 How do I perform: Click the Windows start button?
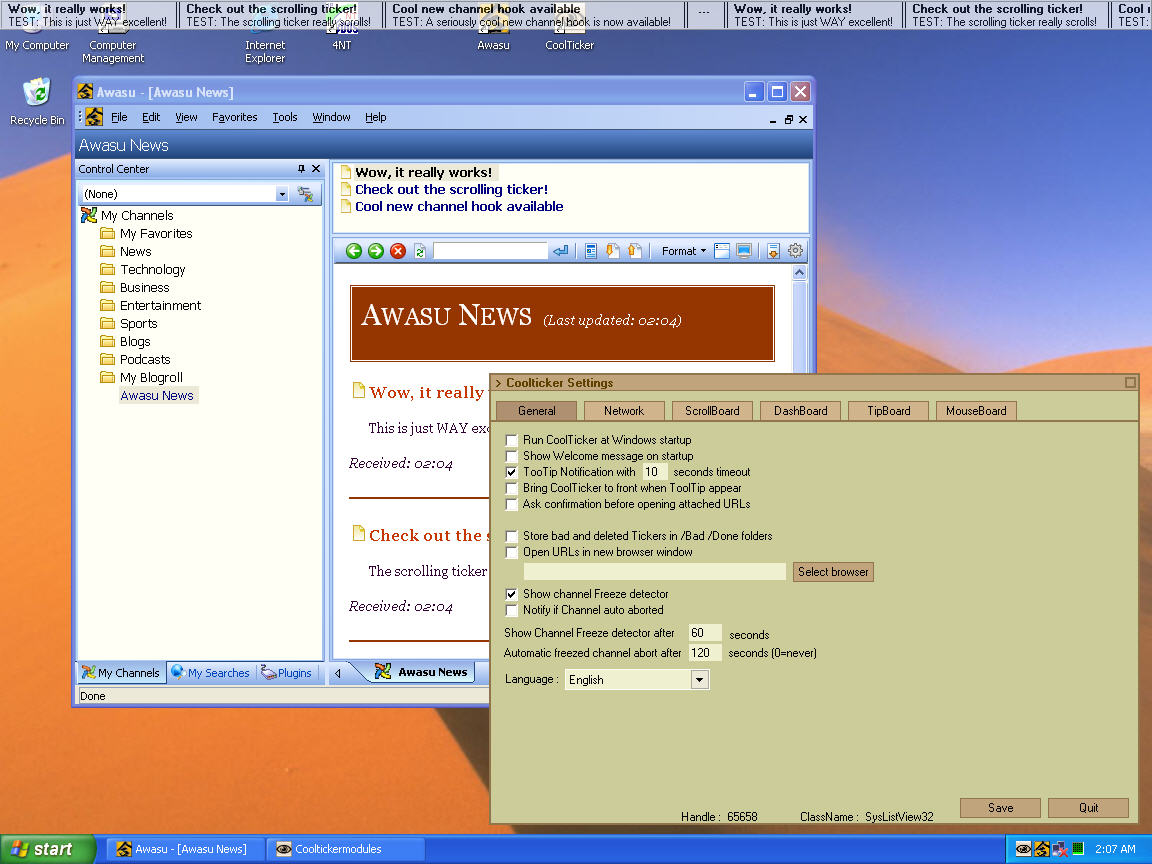pyautogui.click(x=47, y=849)
